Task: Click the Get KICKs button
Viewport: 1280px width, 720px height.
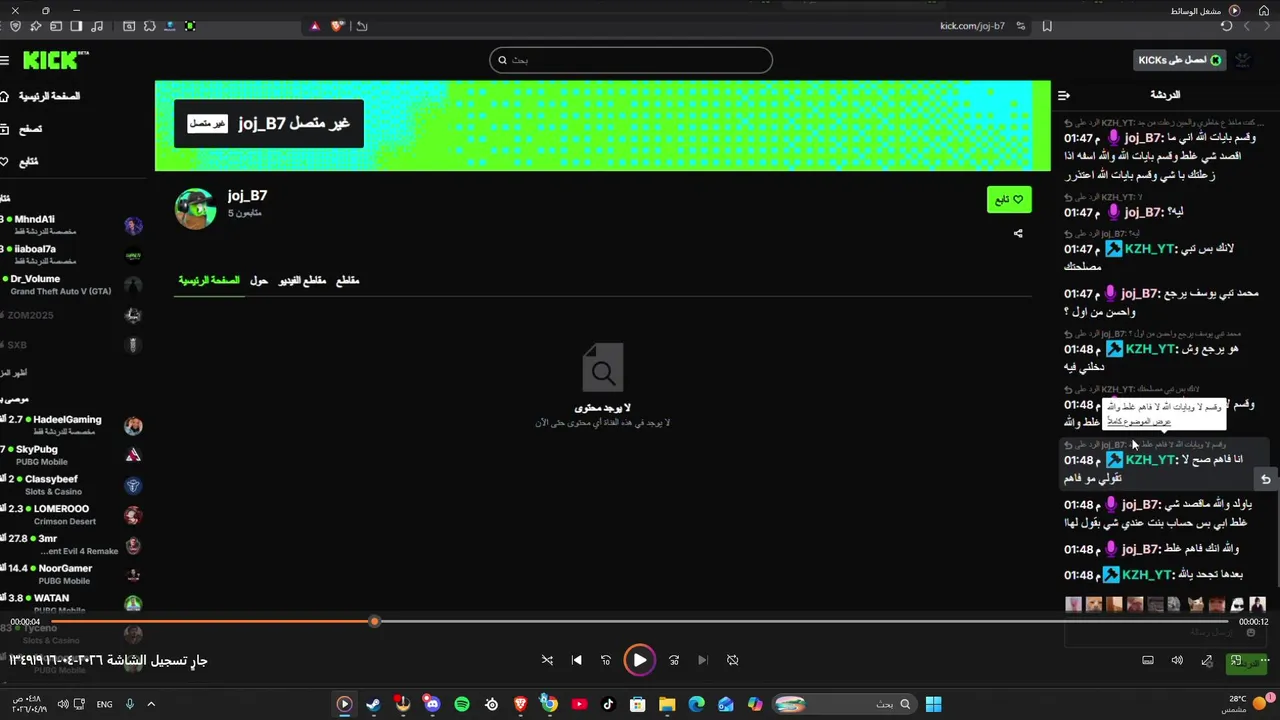Action: click(1179, 60)
